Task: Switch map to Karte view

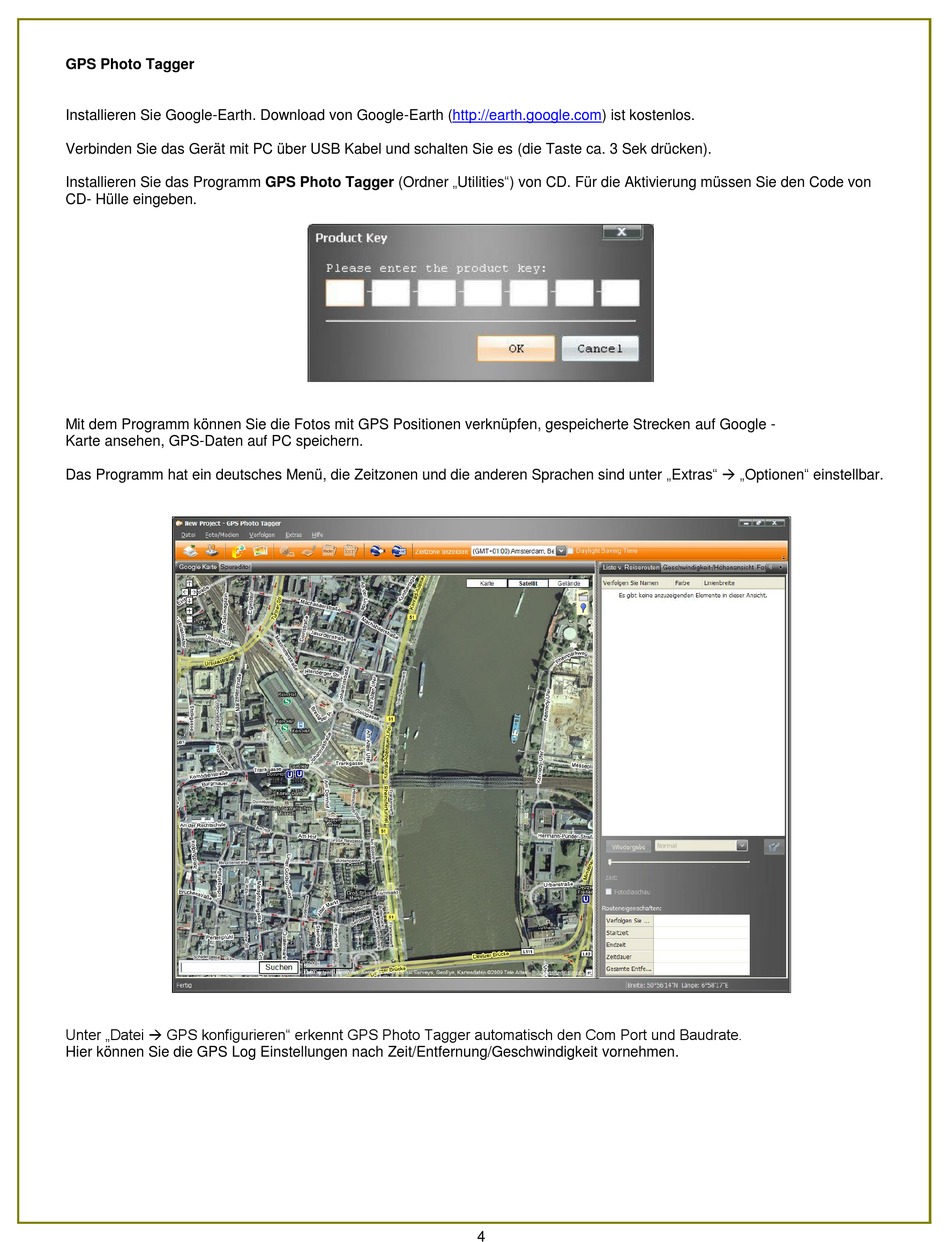Action: (487, 582)
